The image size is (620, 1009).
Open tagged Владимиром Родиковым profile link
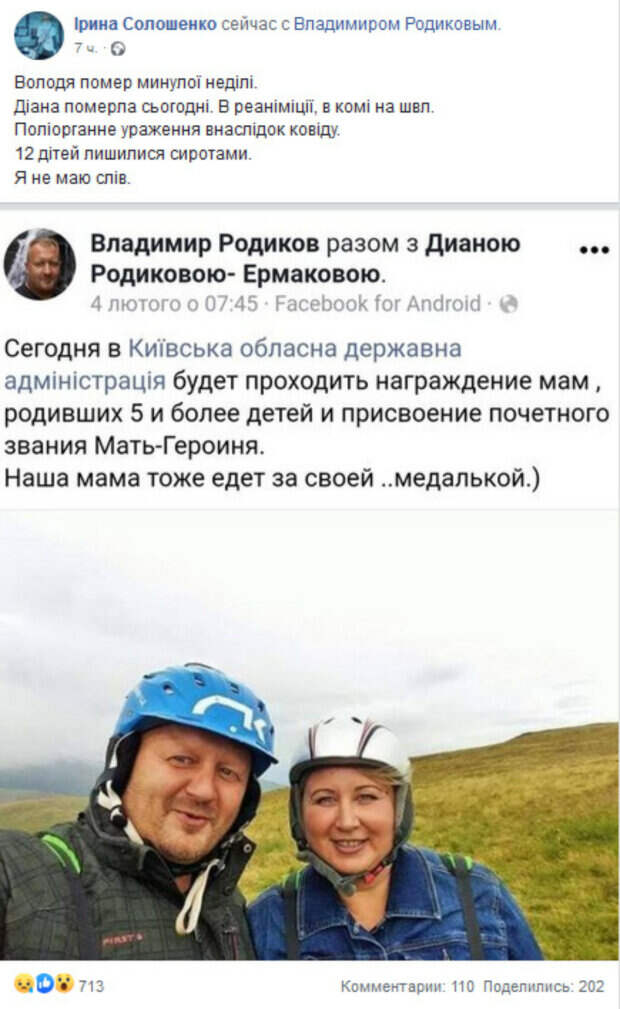point(397,24)
